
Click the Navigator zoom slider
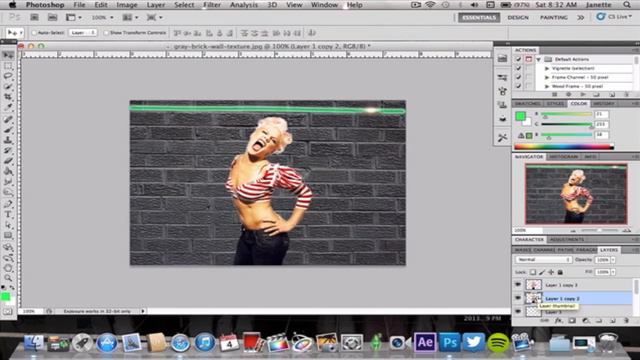(x=599, y=231)
